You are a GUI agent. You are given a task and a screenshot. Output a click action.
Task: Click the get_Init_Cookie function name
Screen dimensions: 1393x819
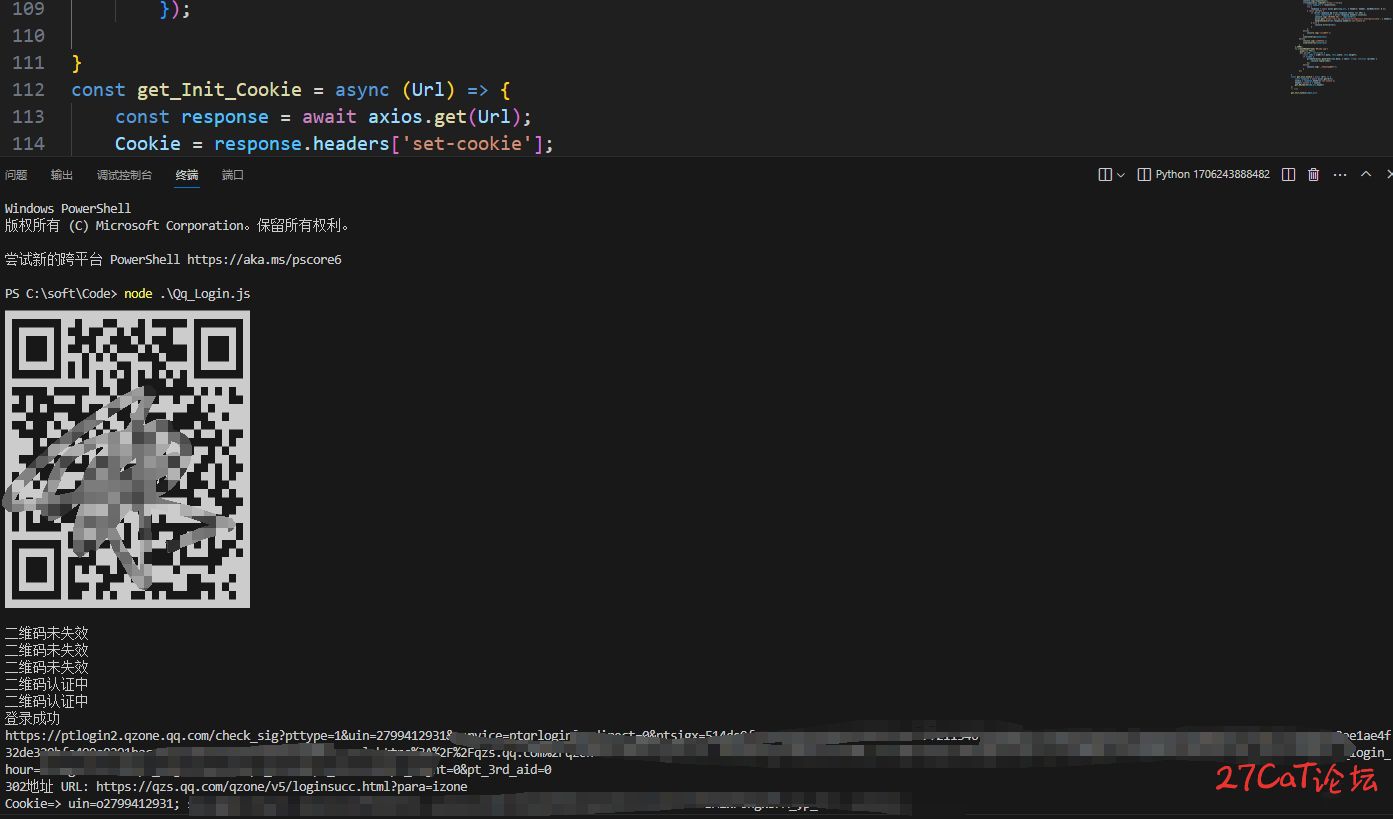pos(219,90)
